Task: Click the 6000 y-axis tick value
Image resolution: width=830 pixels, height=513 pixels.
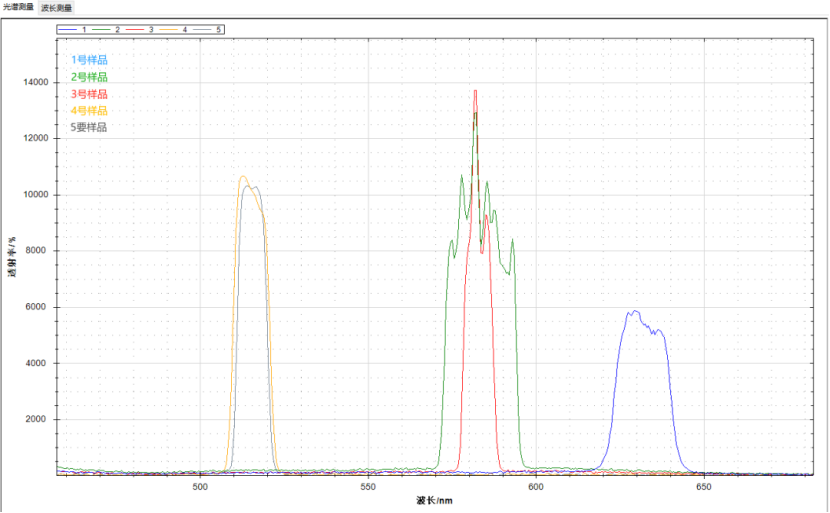Action: (x=36, y=307)
